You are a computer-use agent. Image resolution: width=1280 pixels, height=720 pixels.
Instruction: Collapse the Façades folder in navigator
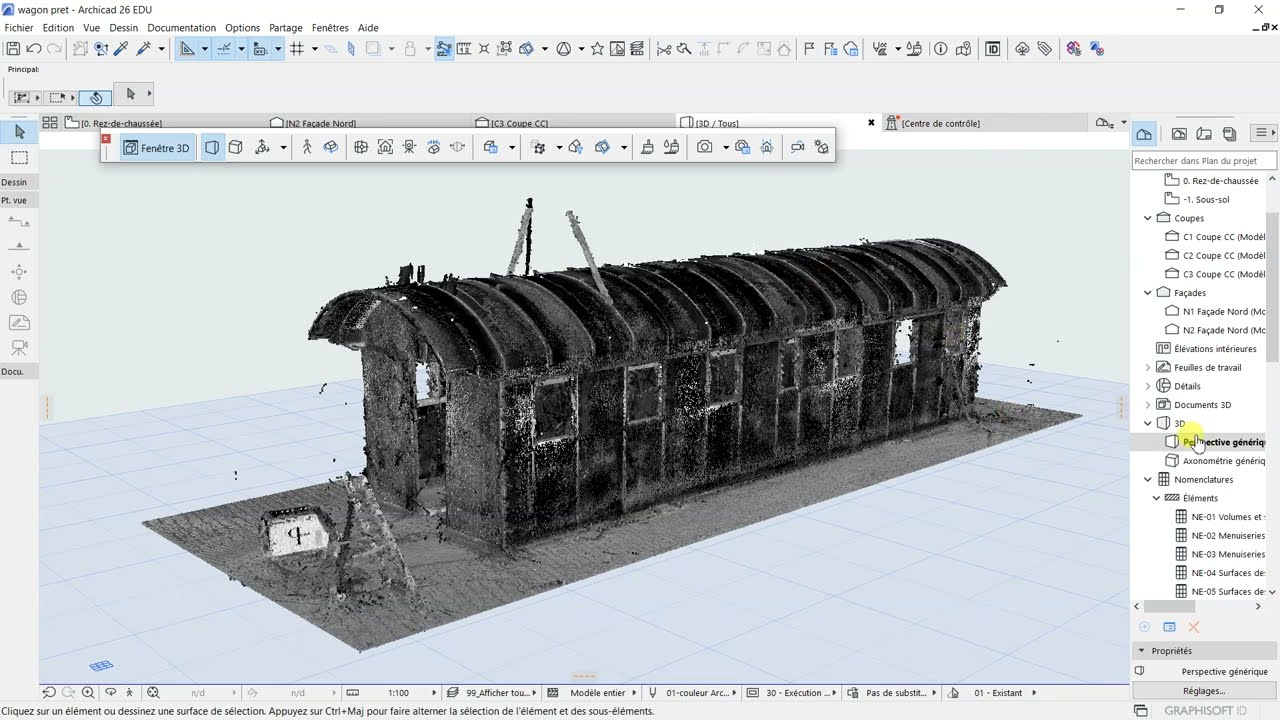pyautogui.click(x=1148, y=293)
